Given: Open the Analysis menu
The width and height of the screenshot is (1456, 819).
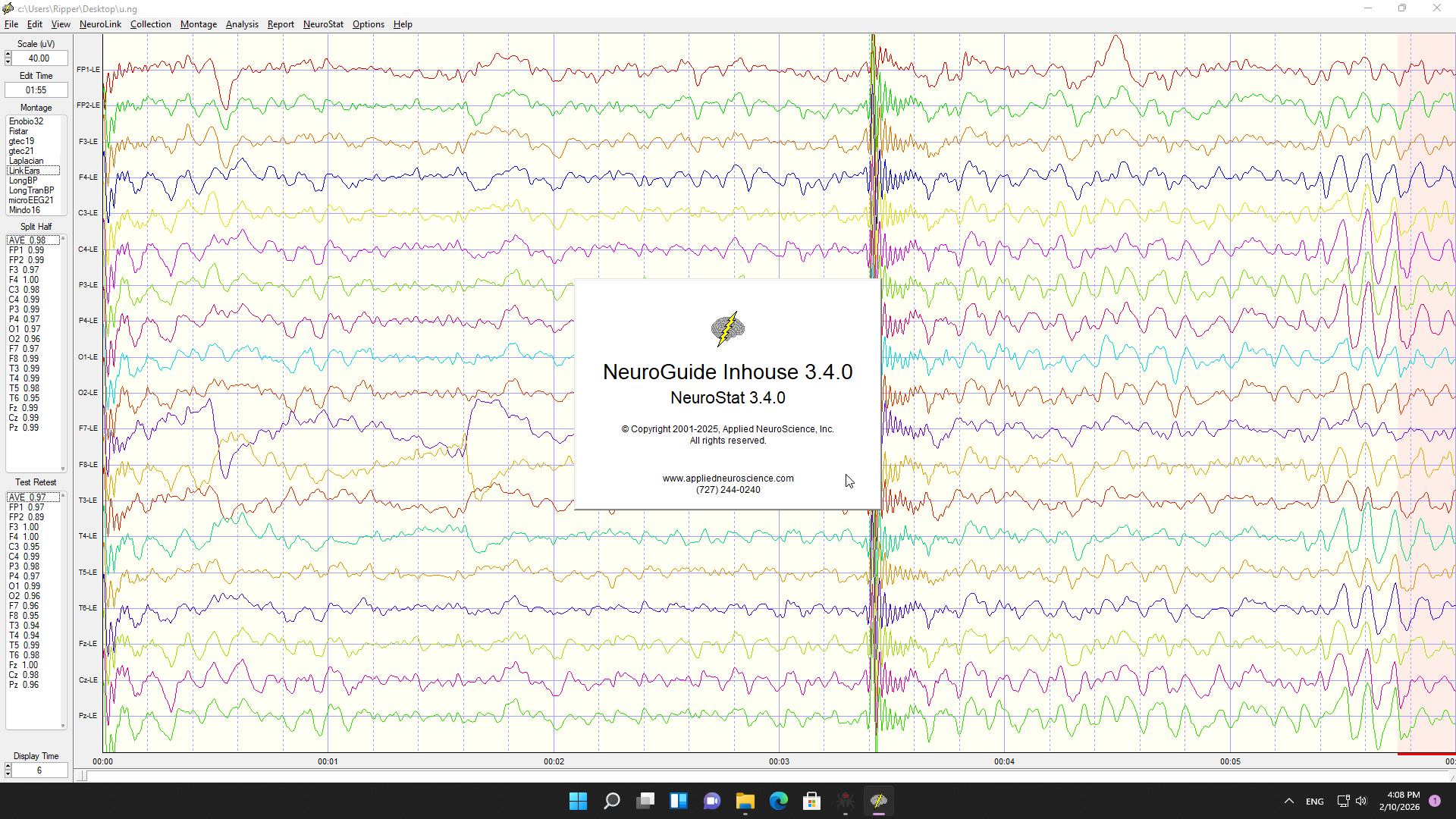Looking at the screenshot, I should pos(242,24).
